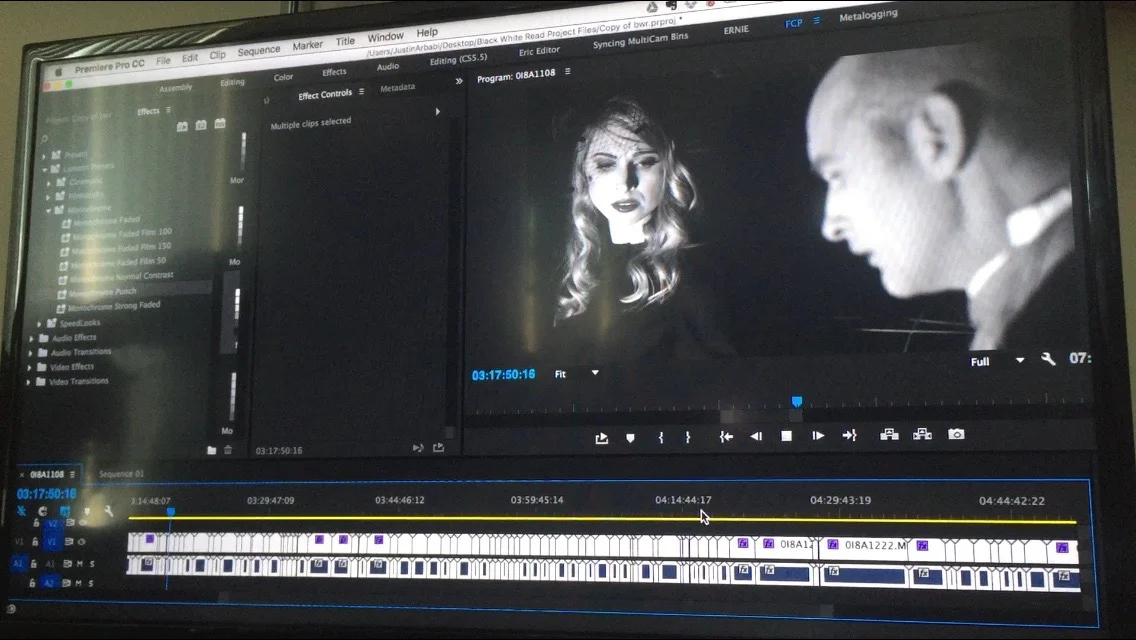Click the Go to Out point button

point(849,435)
